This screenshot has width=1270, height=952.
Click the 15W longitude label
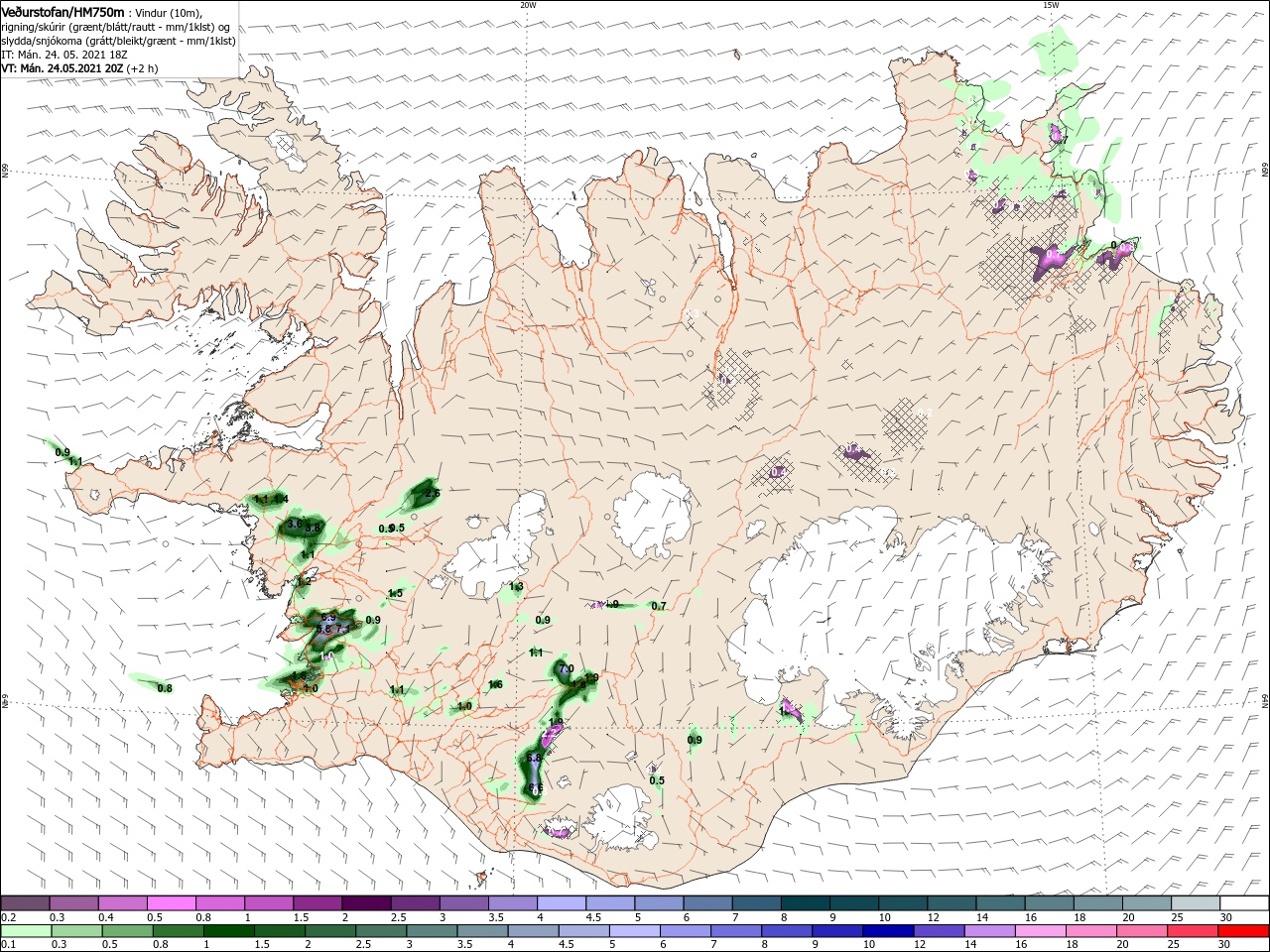click(1051, 5)
